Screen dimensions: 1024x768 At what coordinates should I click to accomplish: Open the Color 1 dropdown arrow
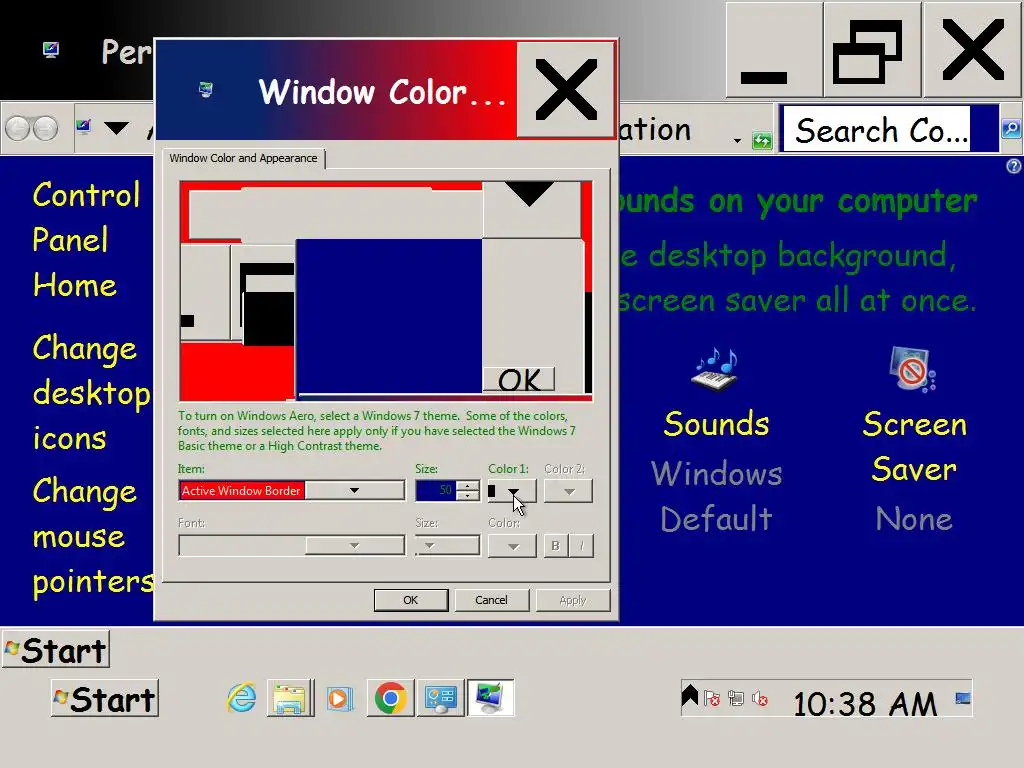click(x=513, y=491)
